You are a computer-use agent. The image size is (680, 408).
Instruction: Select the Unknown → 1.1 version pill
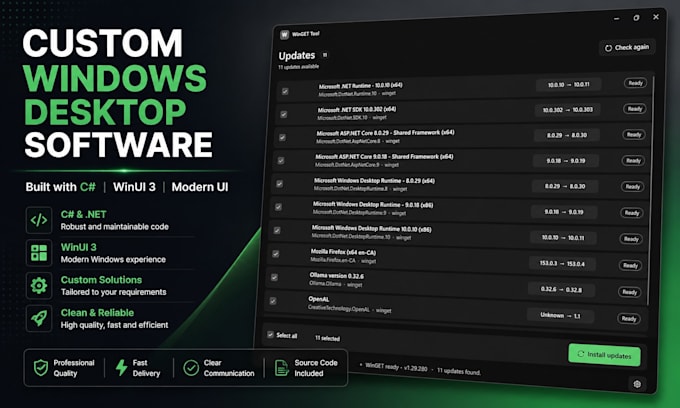click(x=560, y=315)
